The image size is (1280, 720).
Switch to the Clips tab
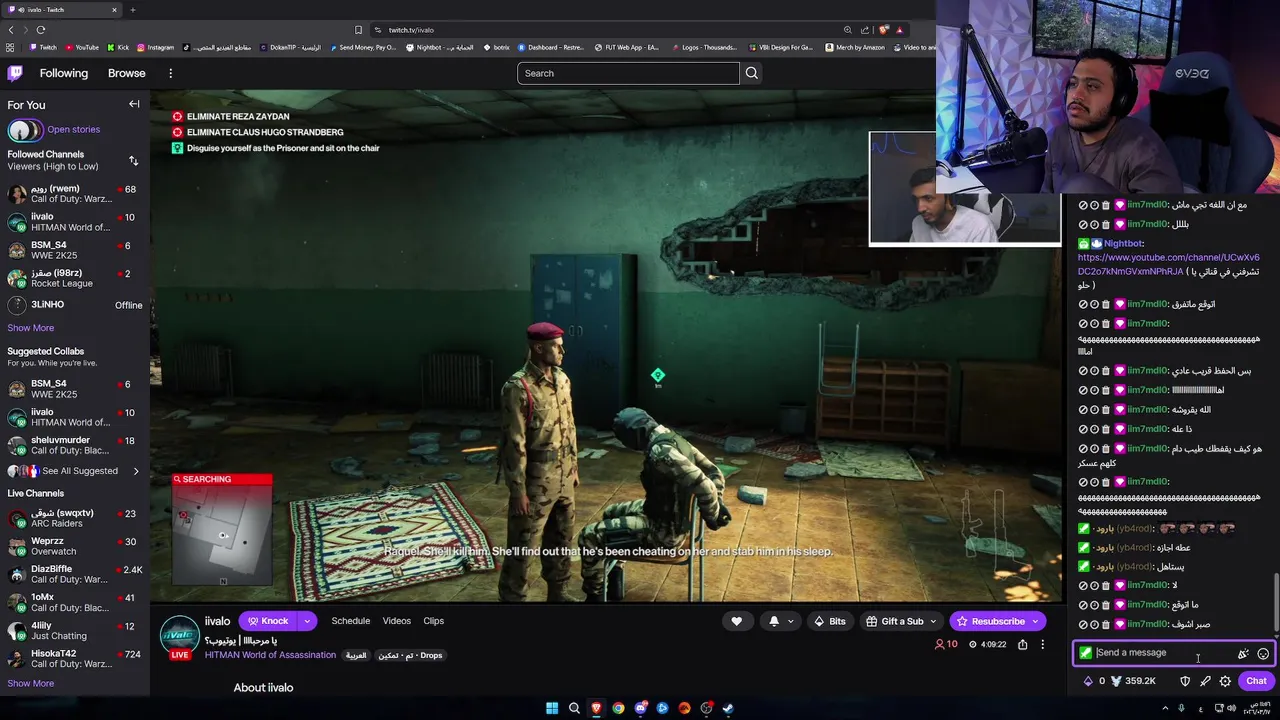coord(434,621)
